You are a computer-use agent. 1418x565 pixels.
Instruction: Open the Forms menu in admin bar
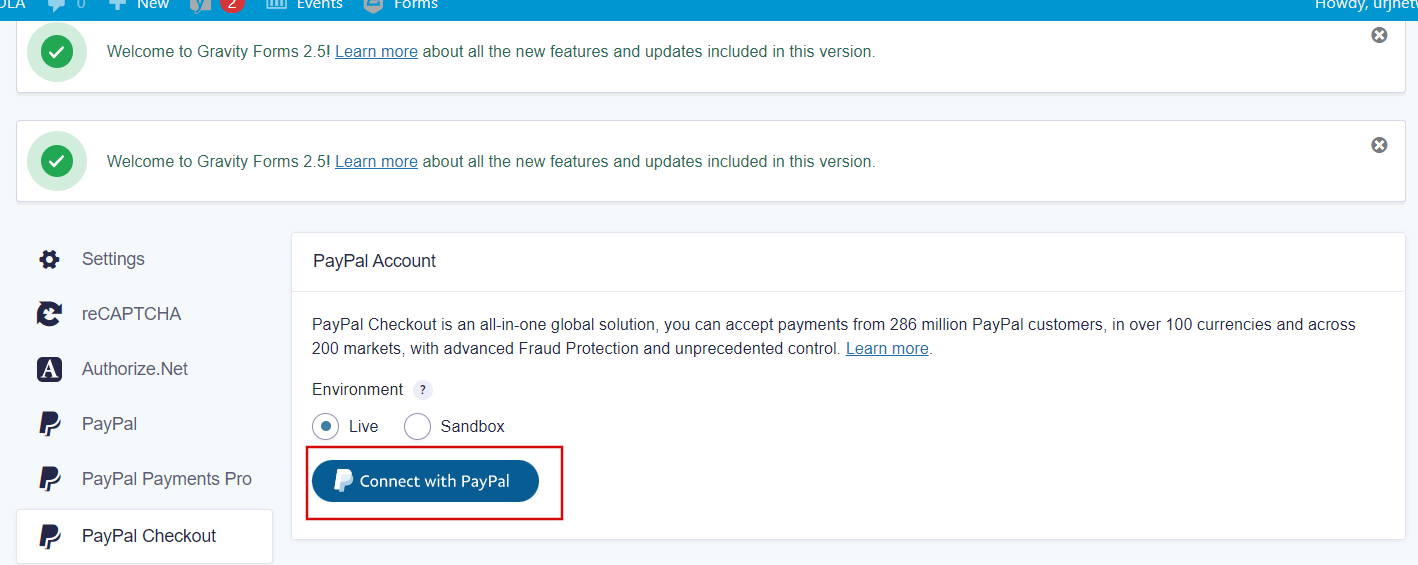click(x=401, y=5)
